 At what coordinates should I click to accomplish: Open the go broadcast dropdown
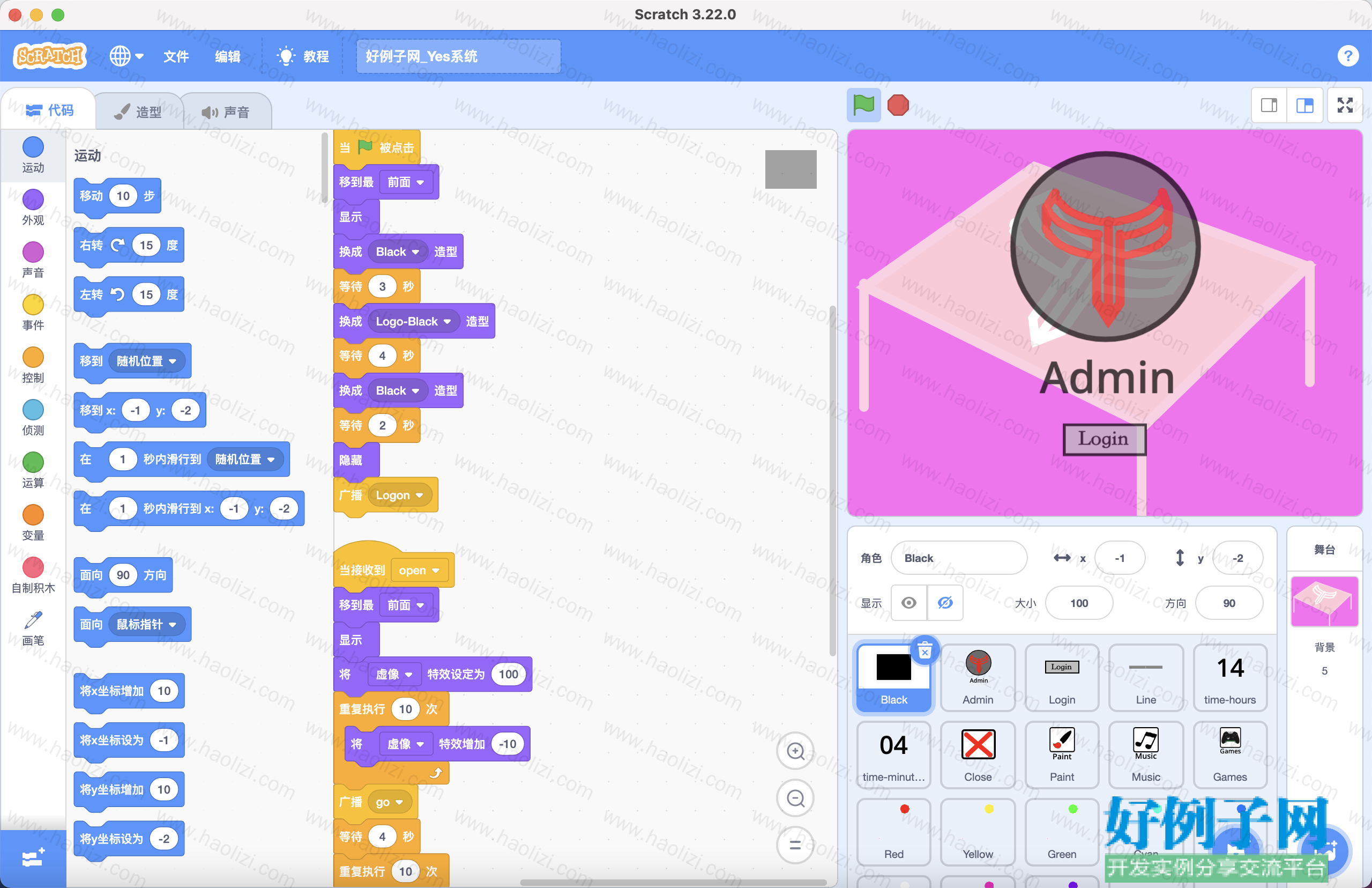(x=389, y=802)
